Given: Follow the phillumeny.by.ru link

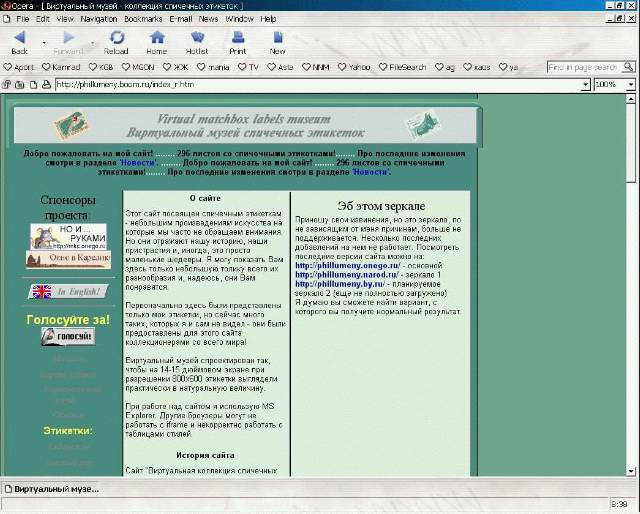Looking at the screenshot, I should pos(340,284).
